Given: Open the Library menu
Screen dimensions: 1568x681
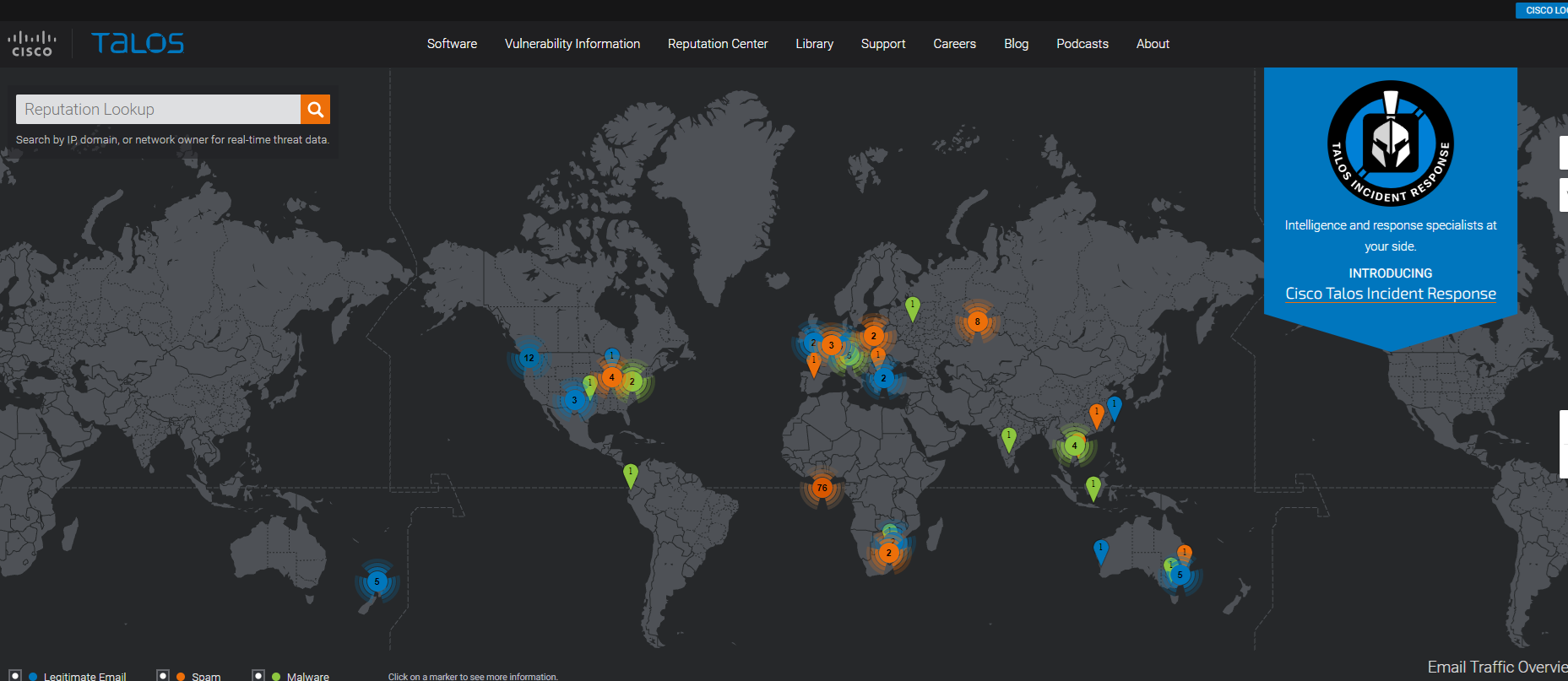Looking at the screenshot, I should click(x=814, y=44).
